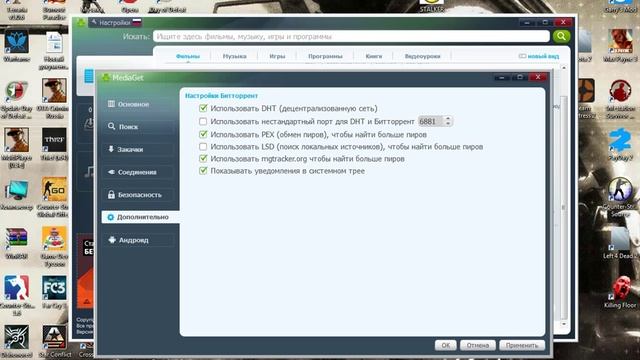Click the blue catalog list icon in main window
The width and height of the screenshot is (640, 360).
pyautogui.click(x=89, y=76)
